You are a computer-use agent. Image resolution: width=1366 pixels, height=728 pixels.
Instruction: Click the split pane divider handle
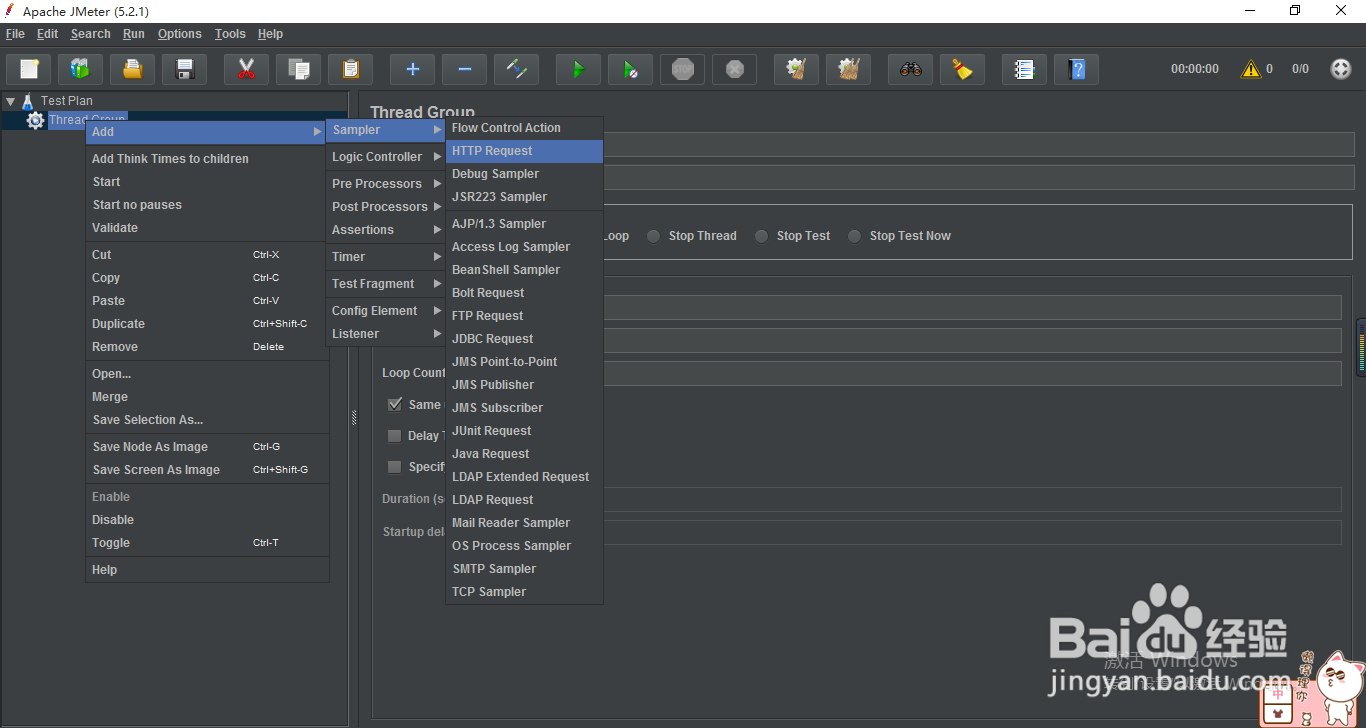[354, 418]
